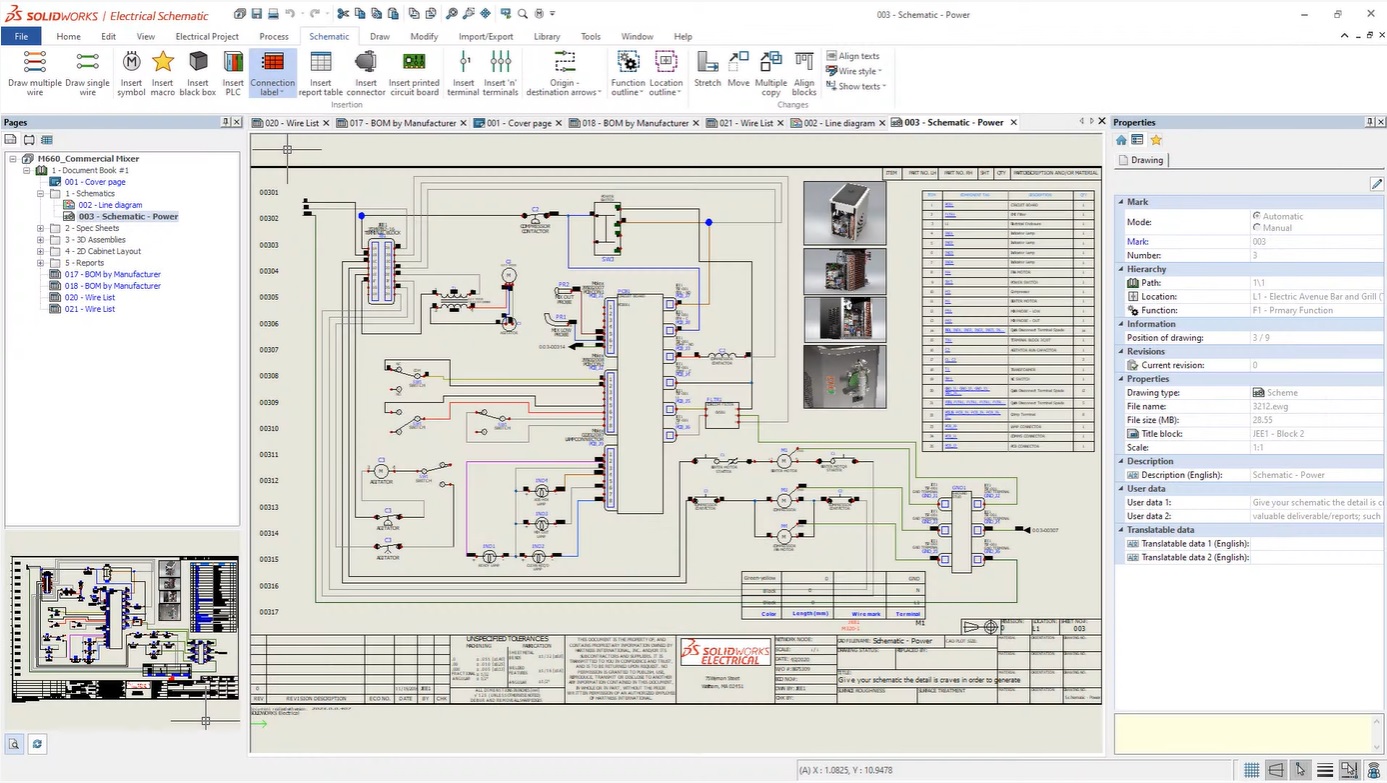Viewport: 1387px width, 783px height.
Task: Select the Insert terminal tool
Action: coord(463,73)
